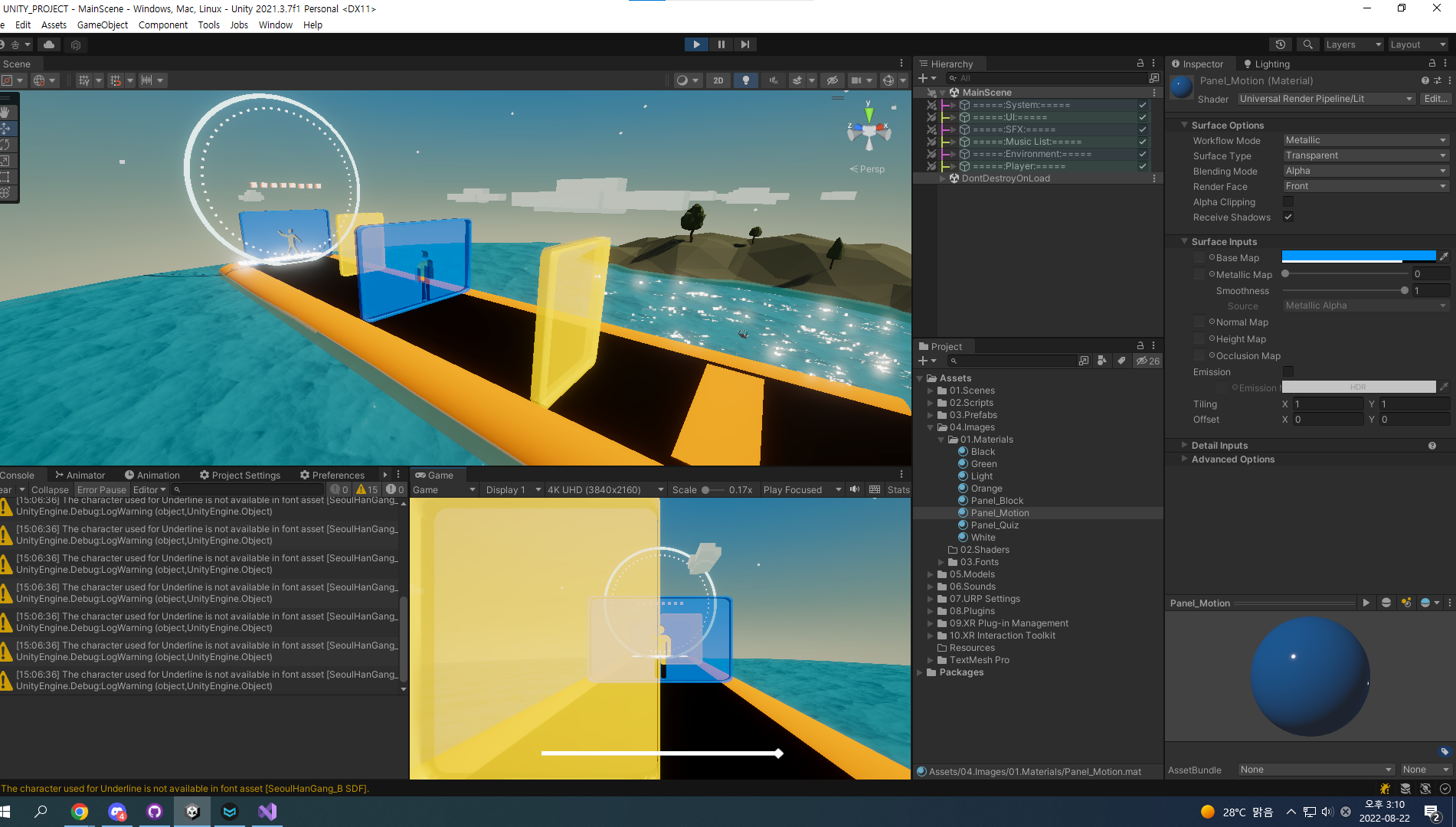Expand the DontDestroyOnLoad scene
This screenshot has height=827, width=1456.
click(943, 178)
